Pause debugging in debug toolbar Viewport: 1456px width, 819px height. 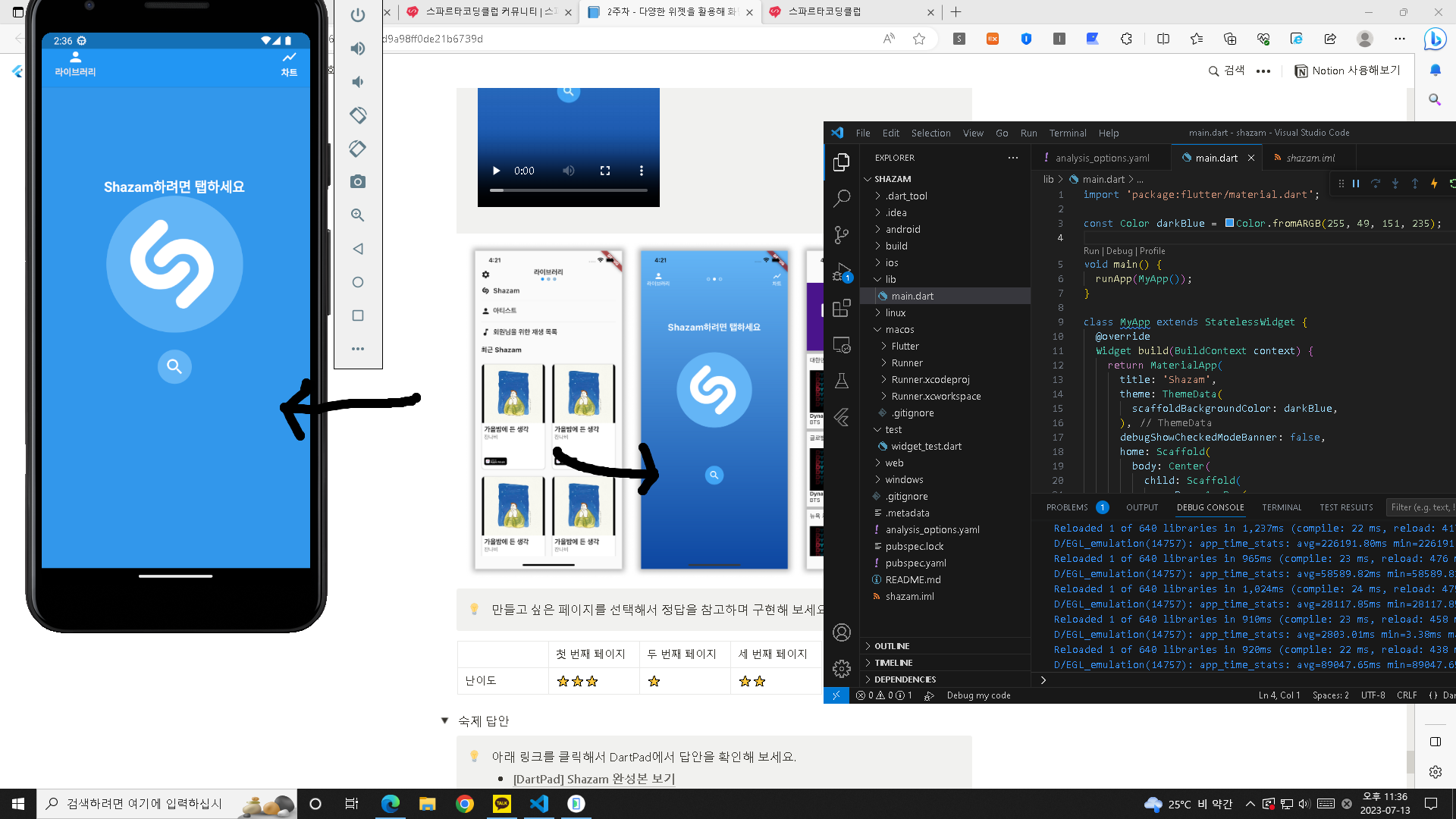pos(1356,184)
